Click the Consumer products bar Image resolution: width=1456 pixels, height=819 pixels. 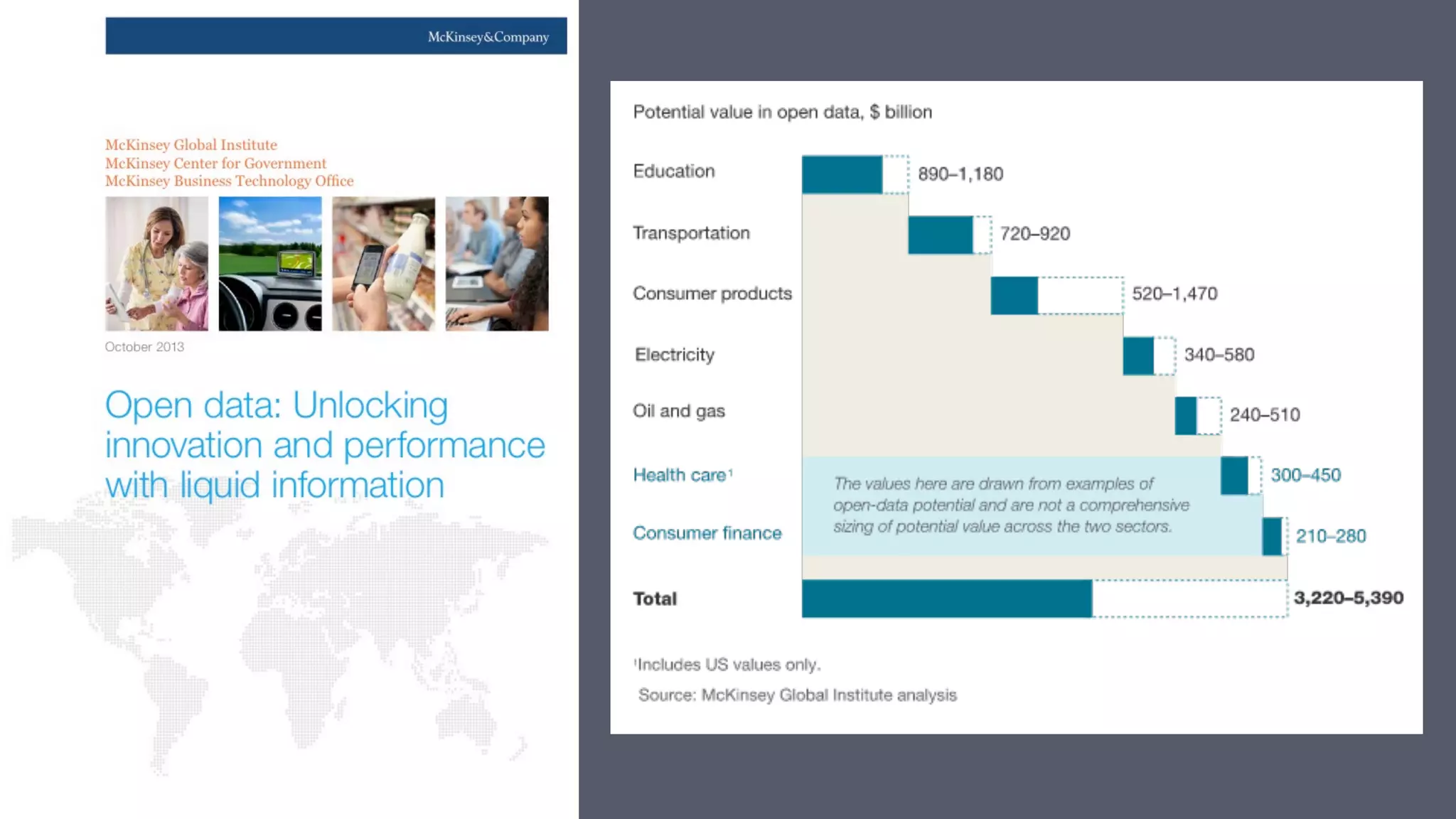(1014, 296)
